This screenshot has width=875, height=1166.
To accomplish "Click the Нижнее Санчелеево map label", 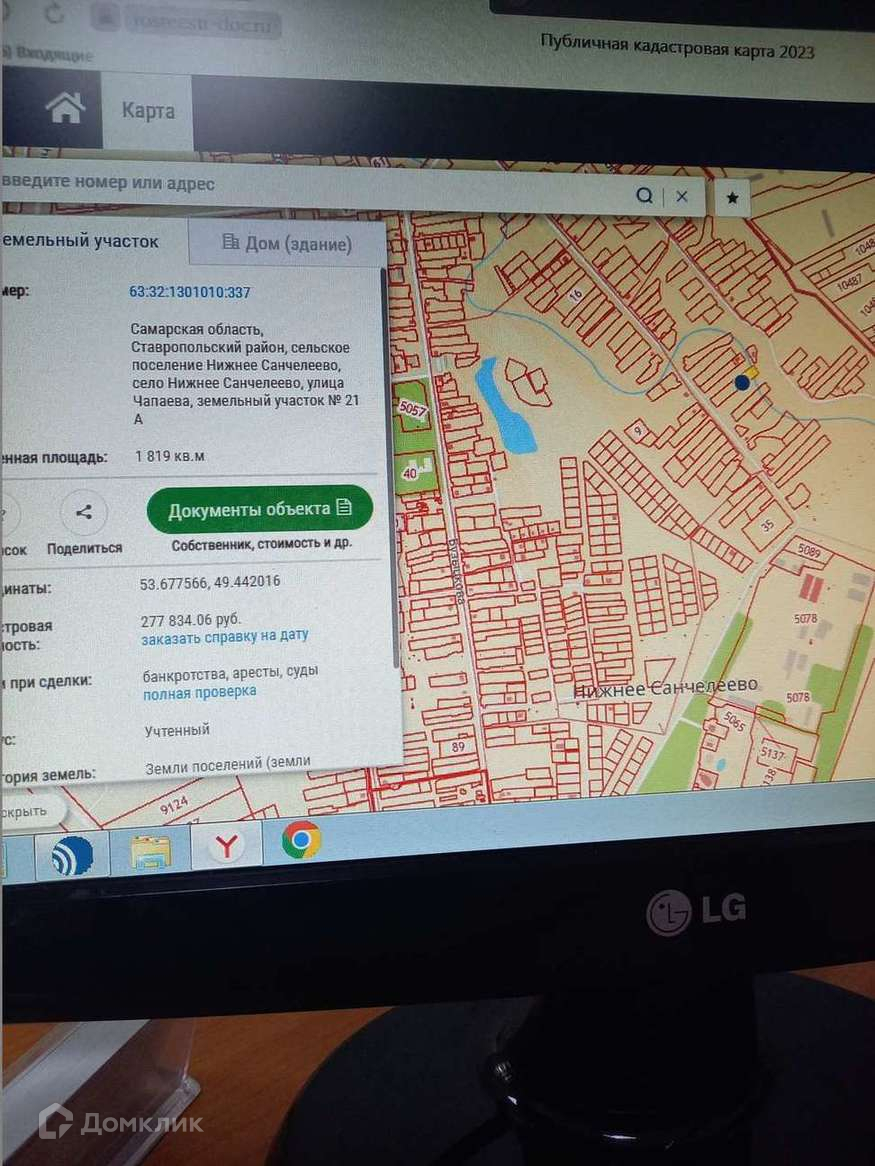I will (665, 687).
